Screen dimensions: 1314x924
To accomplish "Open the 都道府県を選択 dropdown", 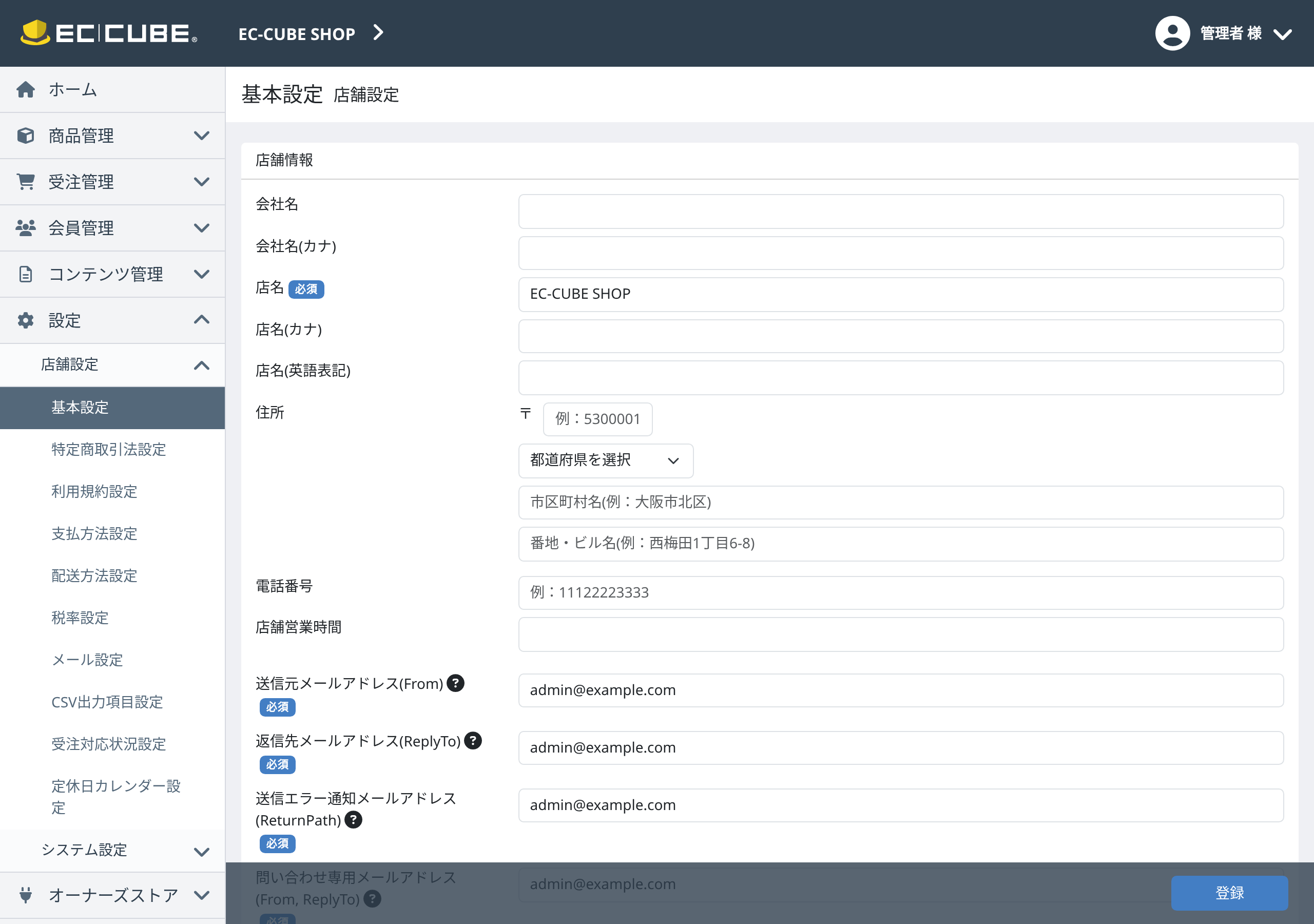I will (606, 461).
